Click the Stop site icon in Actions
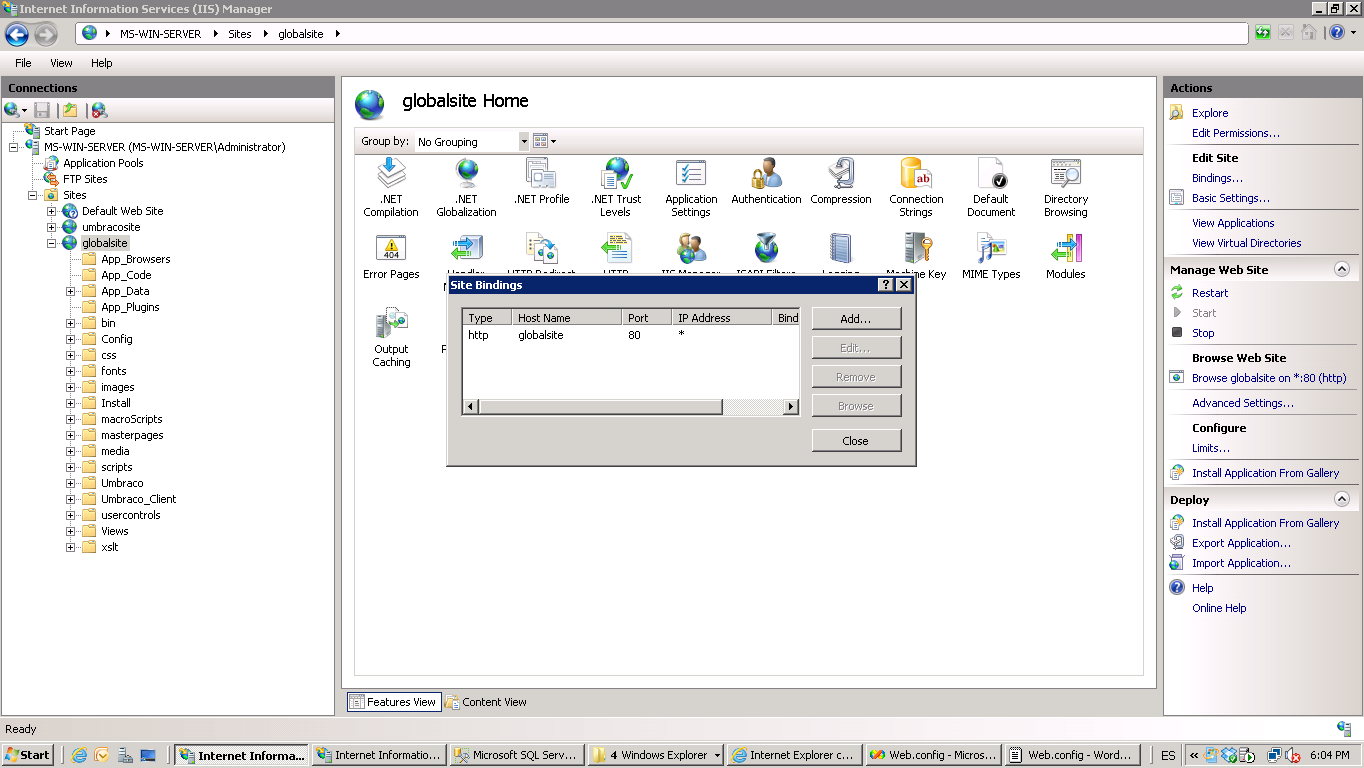Screen dimensions: 1364x768 [1177, 333]
